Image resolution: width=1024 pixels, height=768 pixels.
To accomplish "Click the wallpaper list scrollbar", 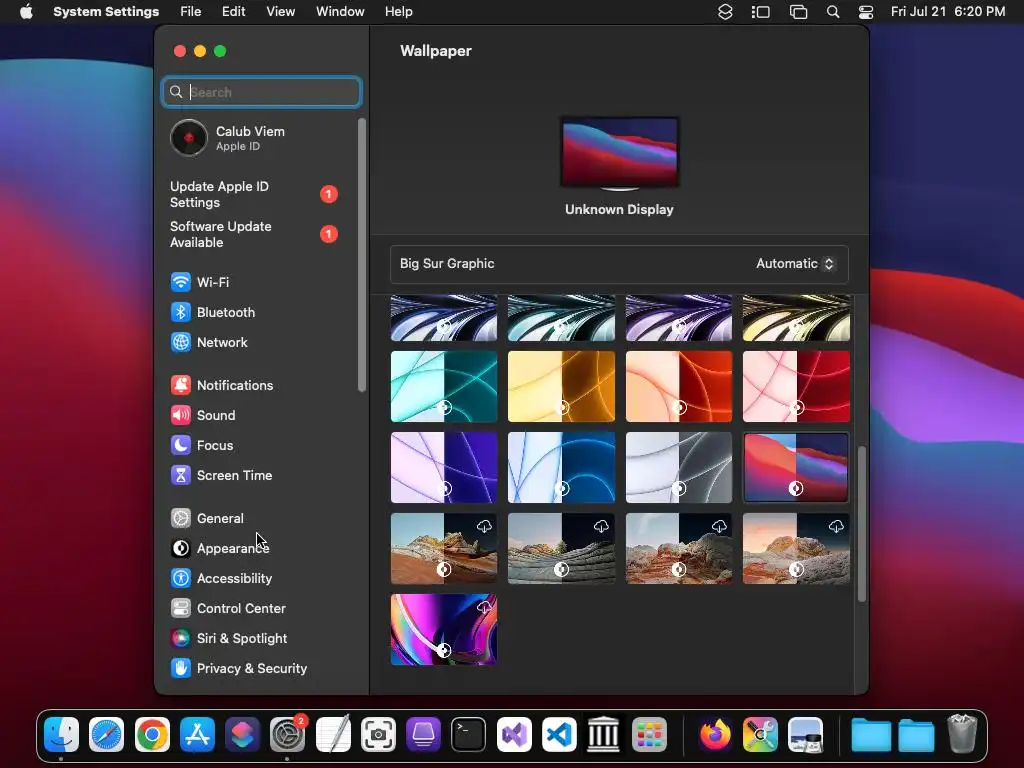I will pyautogui.click(x=862, y=524).
